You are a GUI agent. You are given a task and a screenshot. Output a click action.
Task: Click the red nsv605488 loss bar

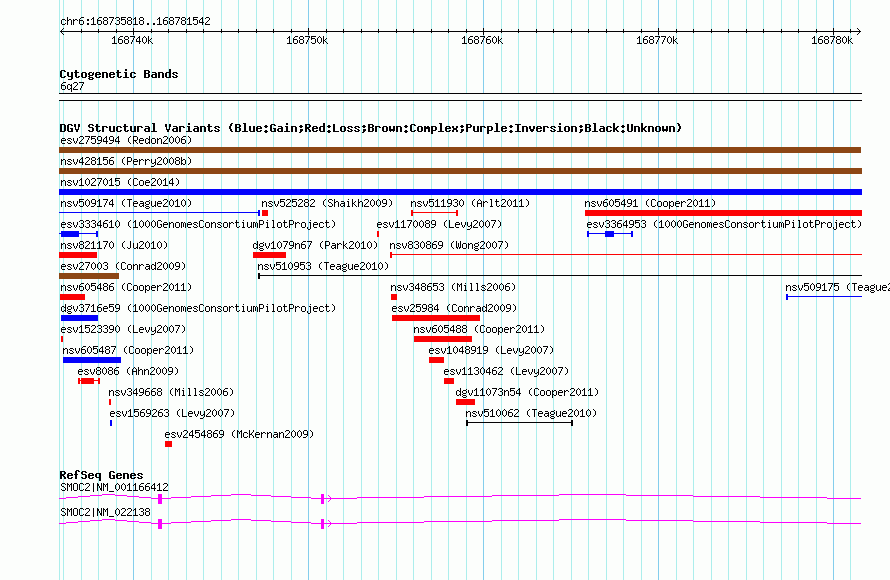(x=443, y=339)
